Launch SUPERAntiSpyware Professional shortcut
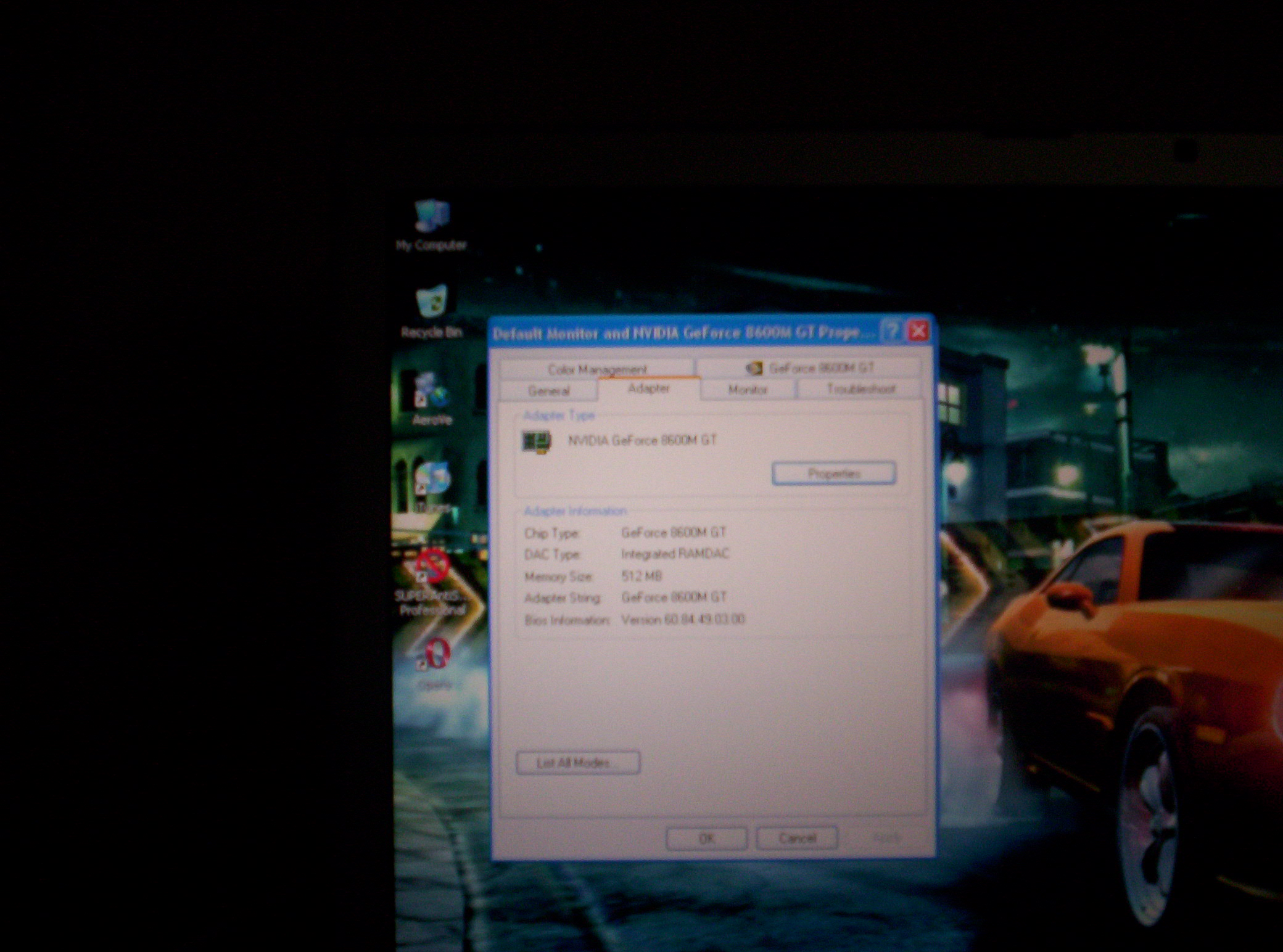The height and width of the screenshot is (952, 1283). 432,567
